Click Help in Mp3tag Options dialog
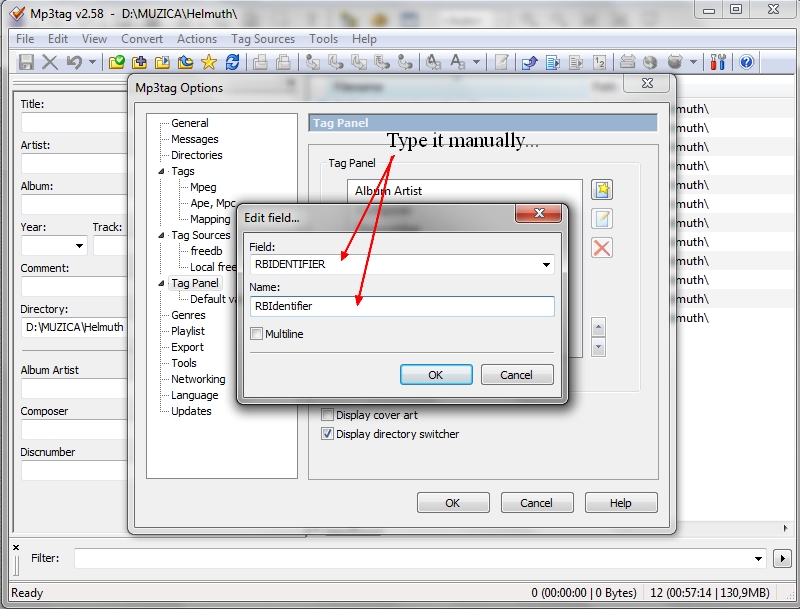The height and width of the screenshot is (609, 800). (621, 503)
